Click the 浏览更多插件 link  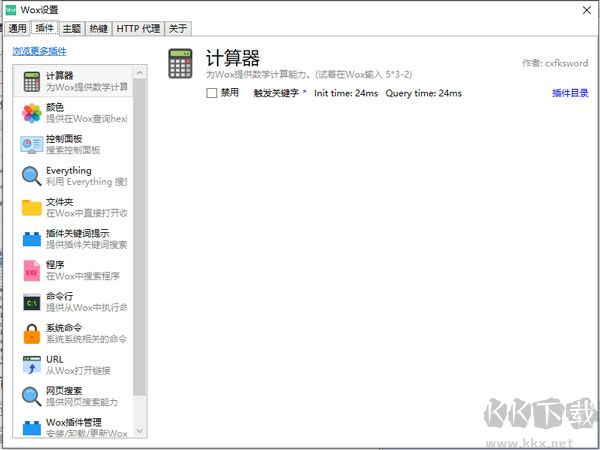pos(39,51)
